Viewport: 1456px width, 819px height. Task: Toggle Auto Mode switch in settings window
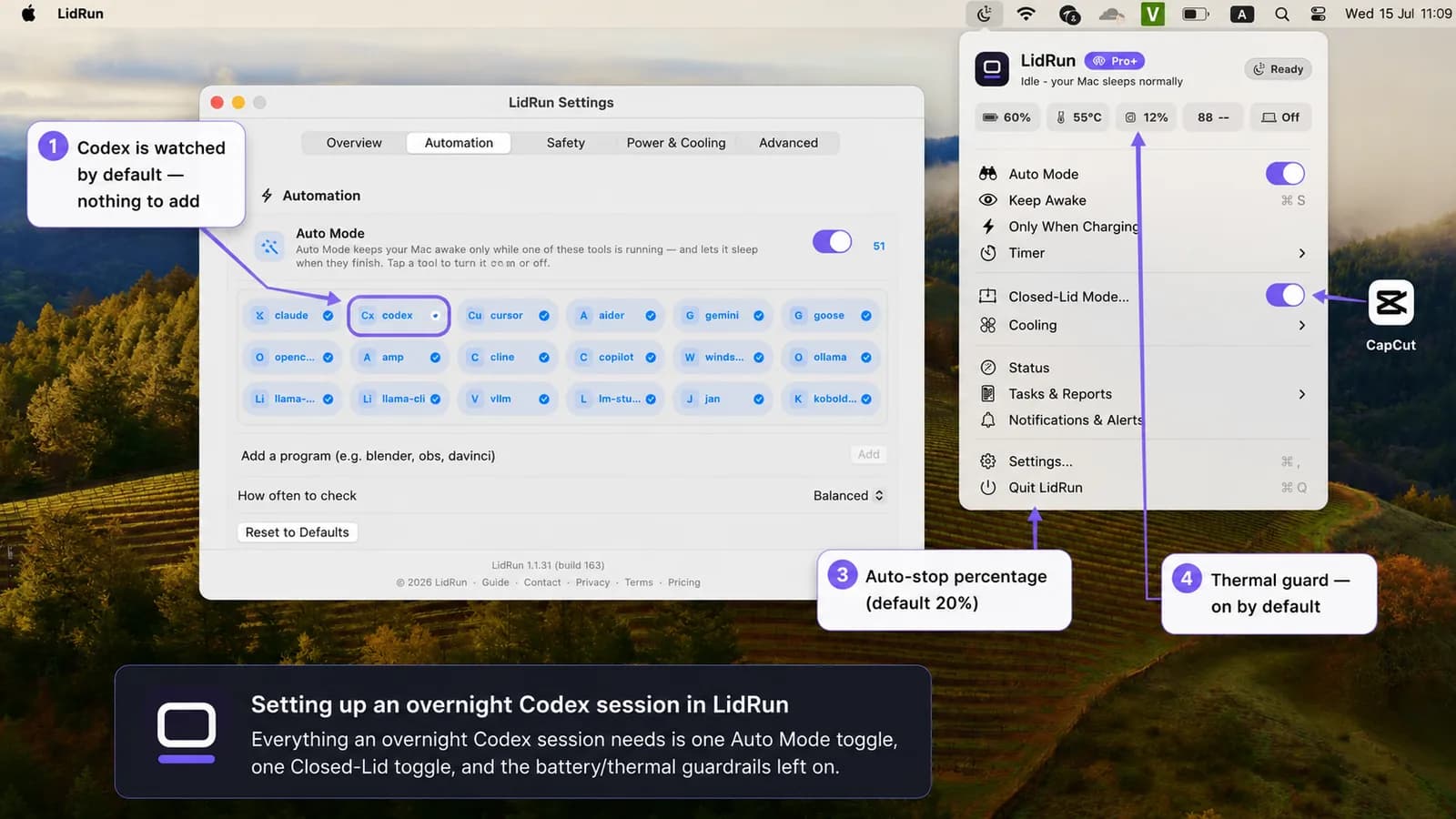point(832,241)
